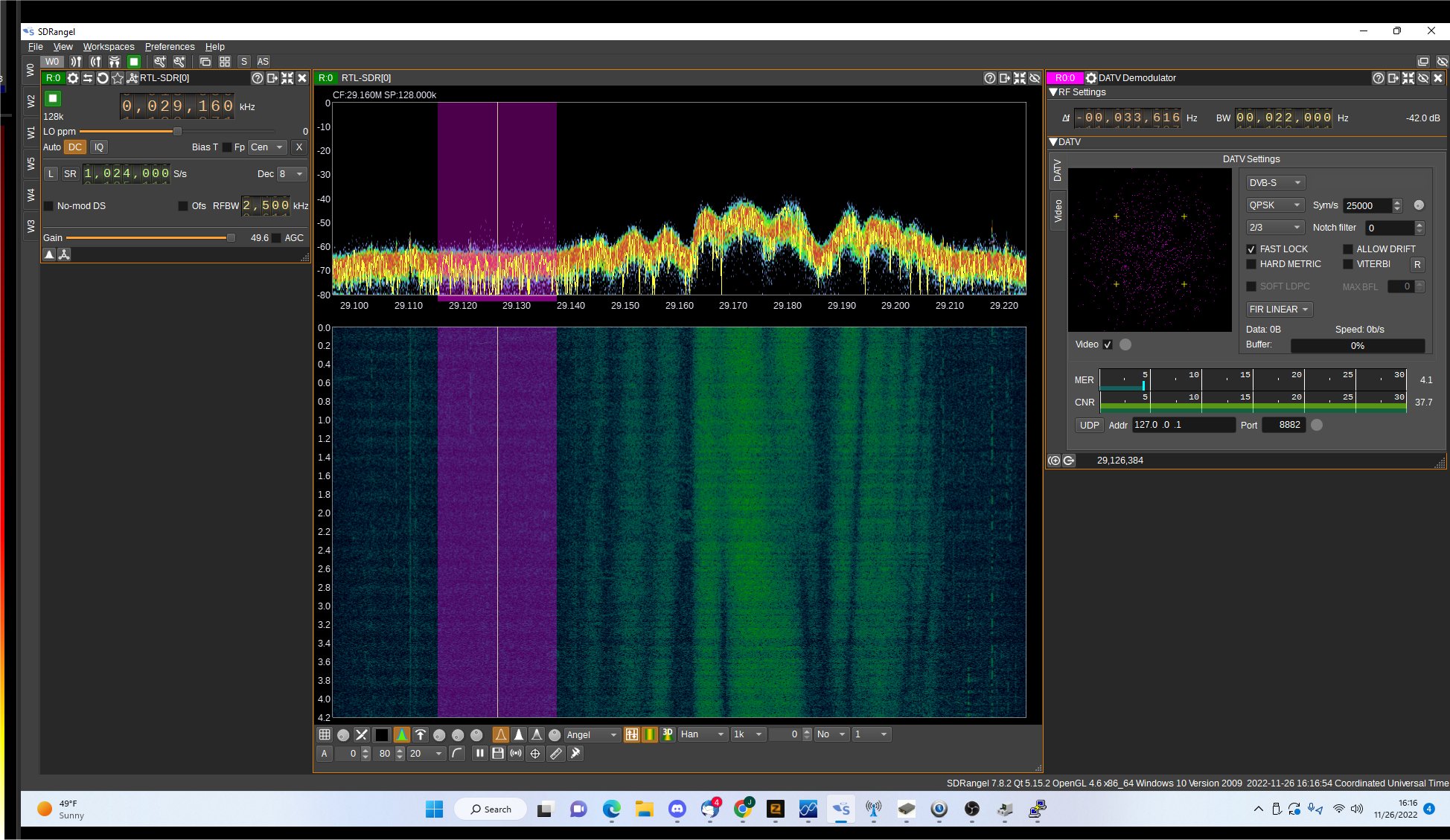
Task: Open the Fp position Cen dropdown
Action: coord(267,147)
